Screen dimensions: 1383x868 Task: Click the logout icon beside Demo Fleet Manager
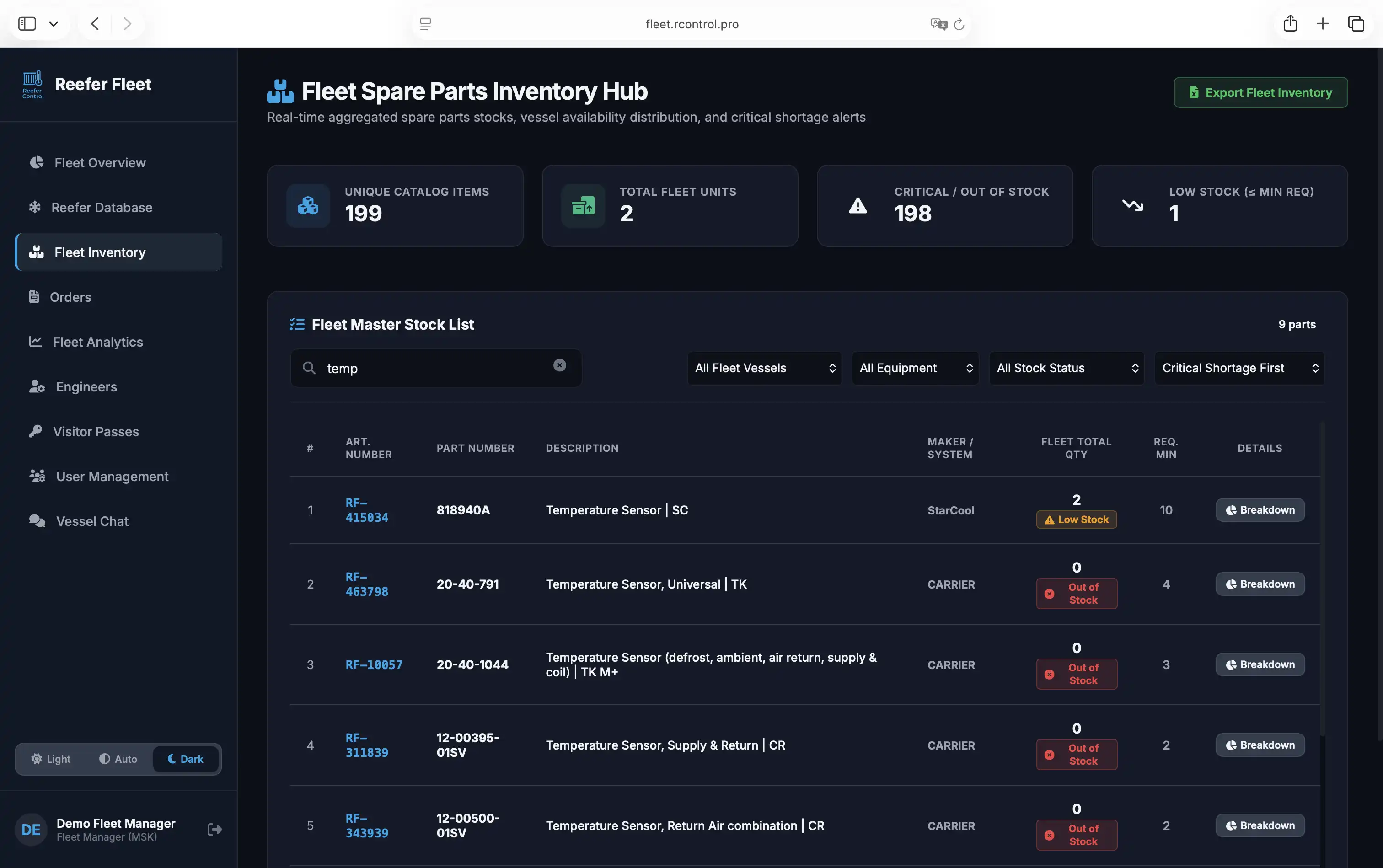click(x=214, y=830)
